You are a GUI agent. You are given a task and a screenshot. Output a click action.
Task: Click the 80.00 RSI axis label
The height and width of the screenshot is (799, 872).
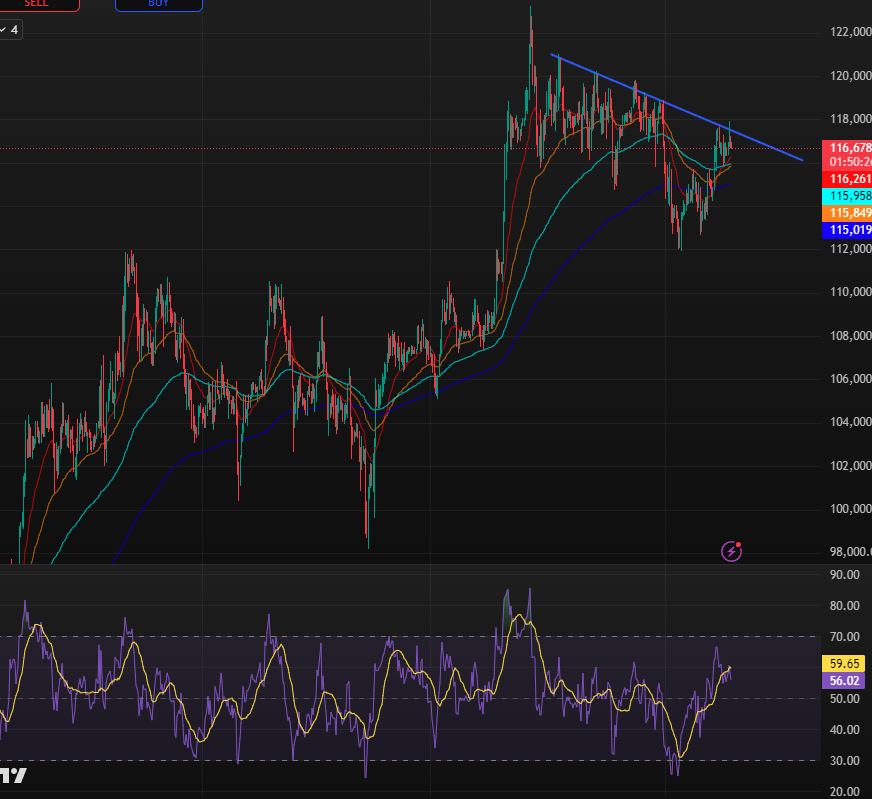[845, 606]
